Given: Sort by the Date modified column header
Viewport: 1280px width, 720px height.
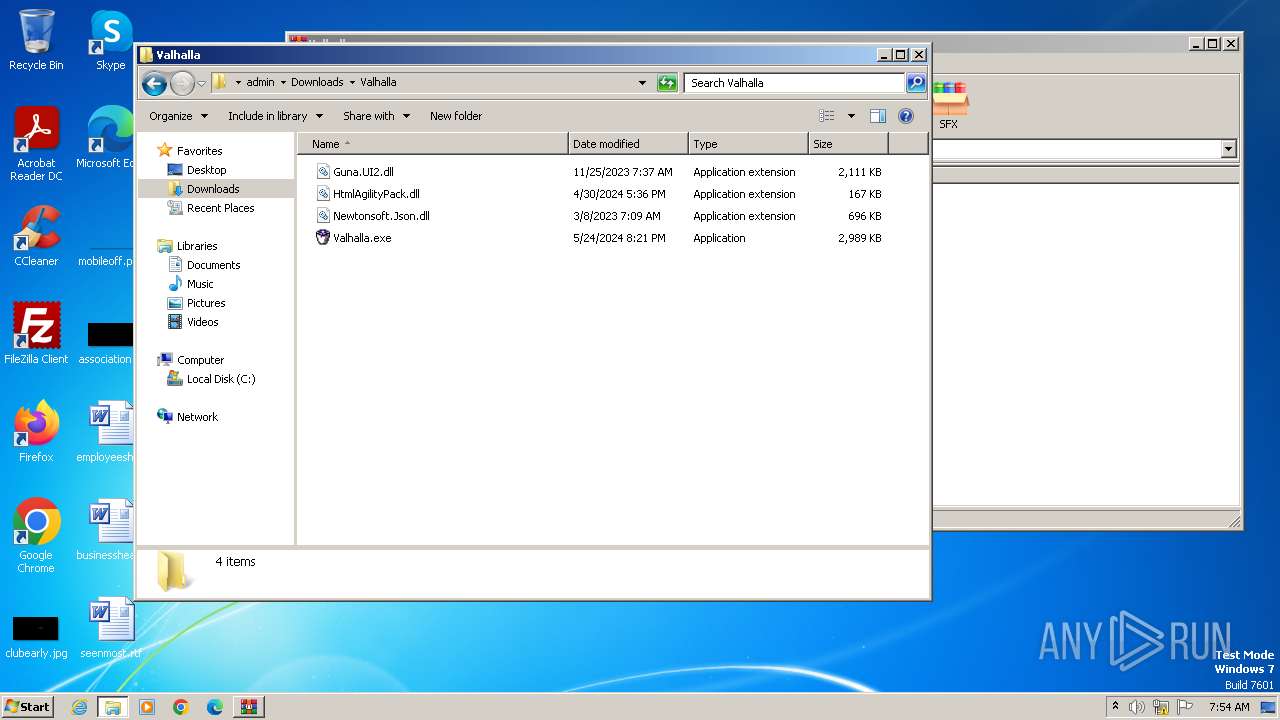Looking at the screenshot, I should click(628, 144).
